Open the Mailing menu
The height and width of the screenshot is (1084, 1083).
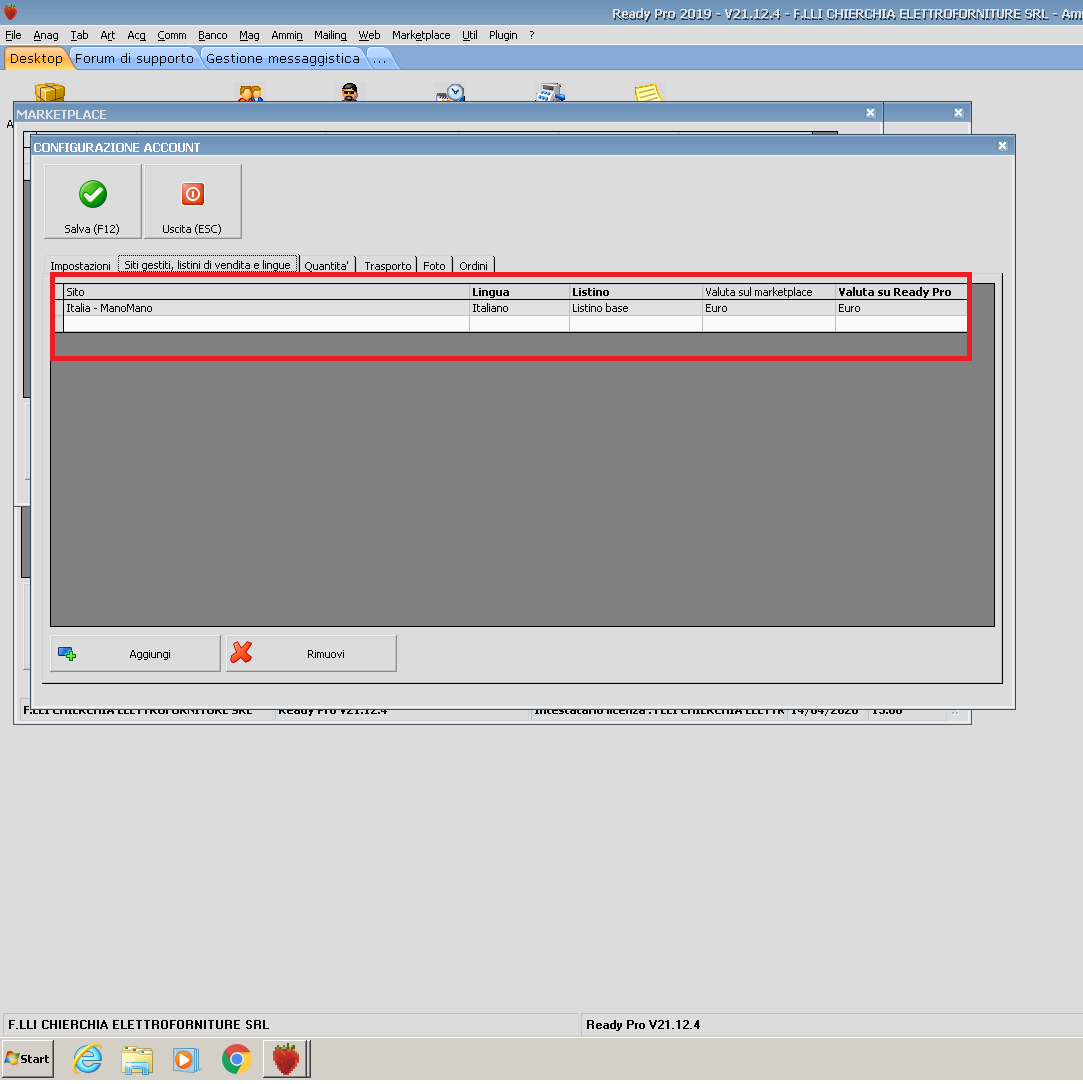tap(330, 35)
